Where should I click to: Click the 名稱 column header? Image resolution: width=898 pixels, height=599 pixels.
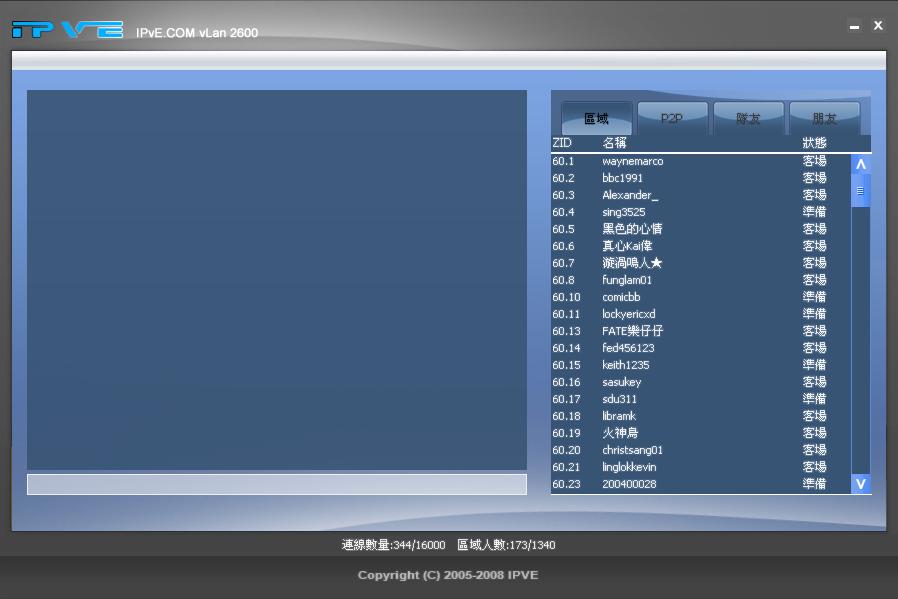(614, 143)
